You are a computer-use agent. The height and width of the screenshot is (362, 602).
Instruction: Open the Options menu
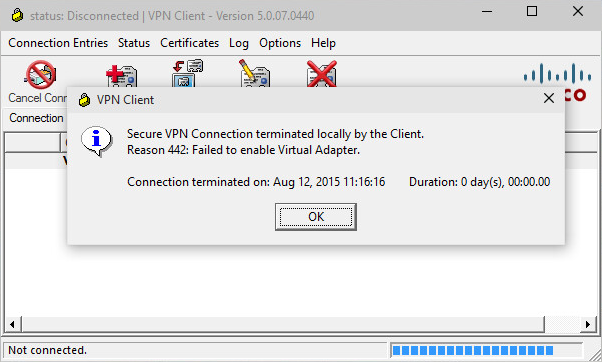[x=280, y=43]
